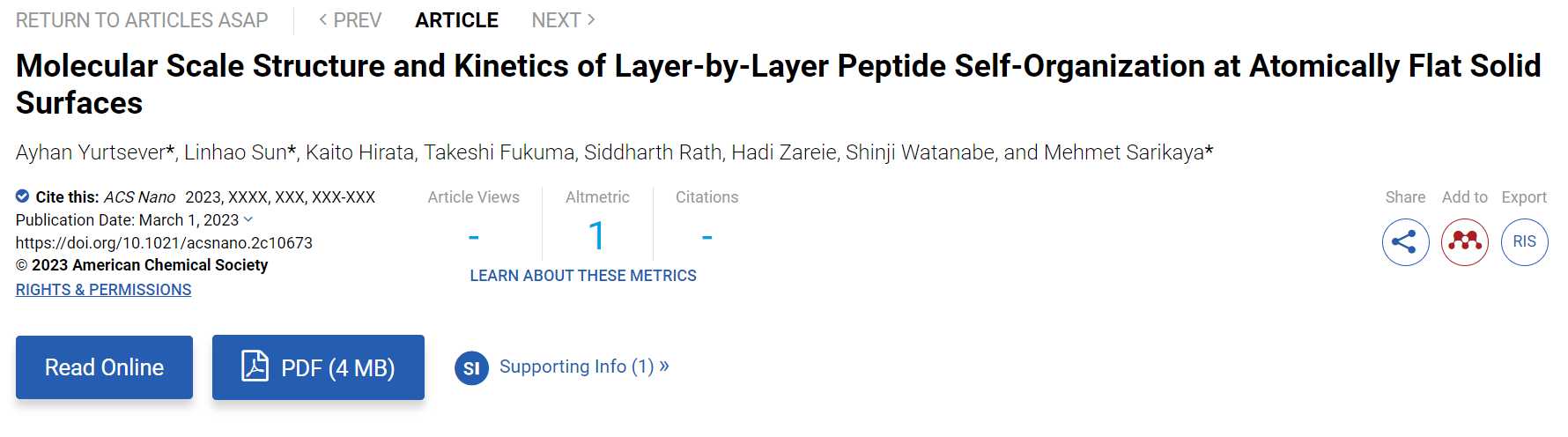Go to the next article
The height and width of the screenshot is (437, 1568).
point(564,20)
